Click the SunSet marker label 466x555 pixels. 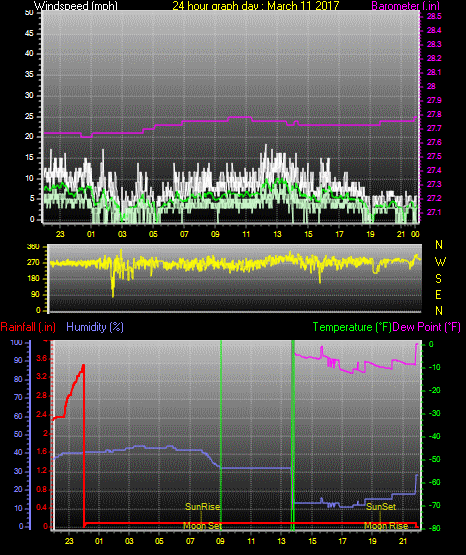pos(381,507)
